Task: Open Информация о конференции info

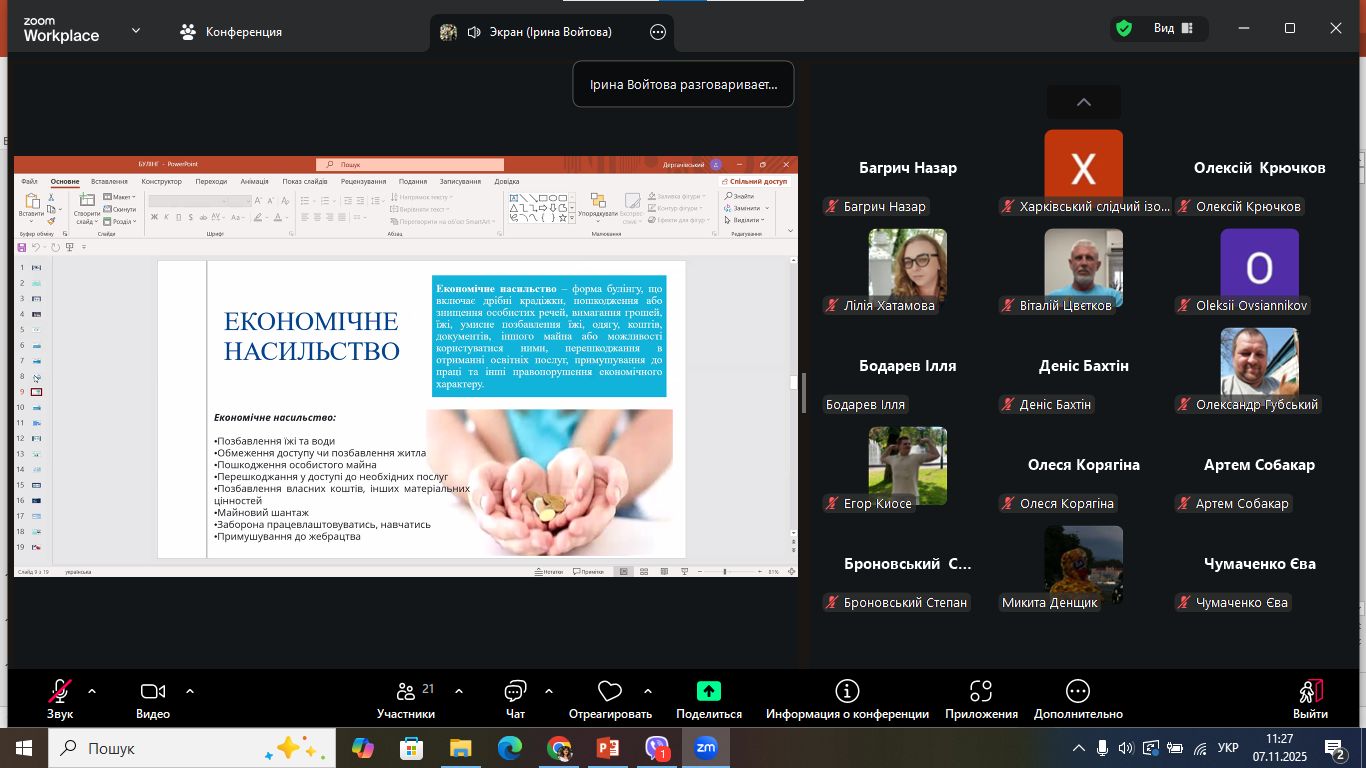Action: [x=847, y=698]
